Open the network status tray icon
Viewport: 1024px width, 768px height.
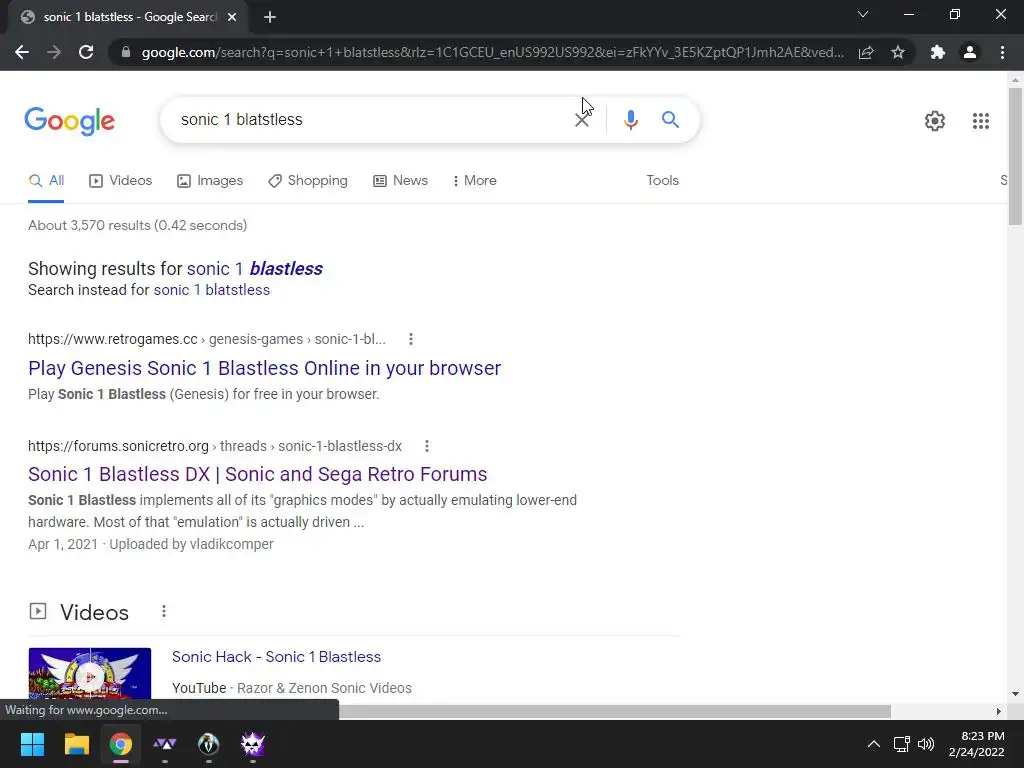(901, 744)
